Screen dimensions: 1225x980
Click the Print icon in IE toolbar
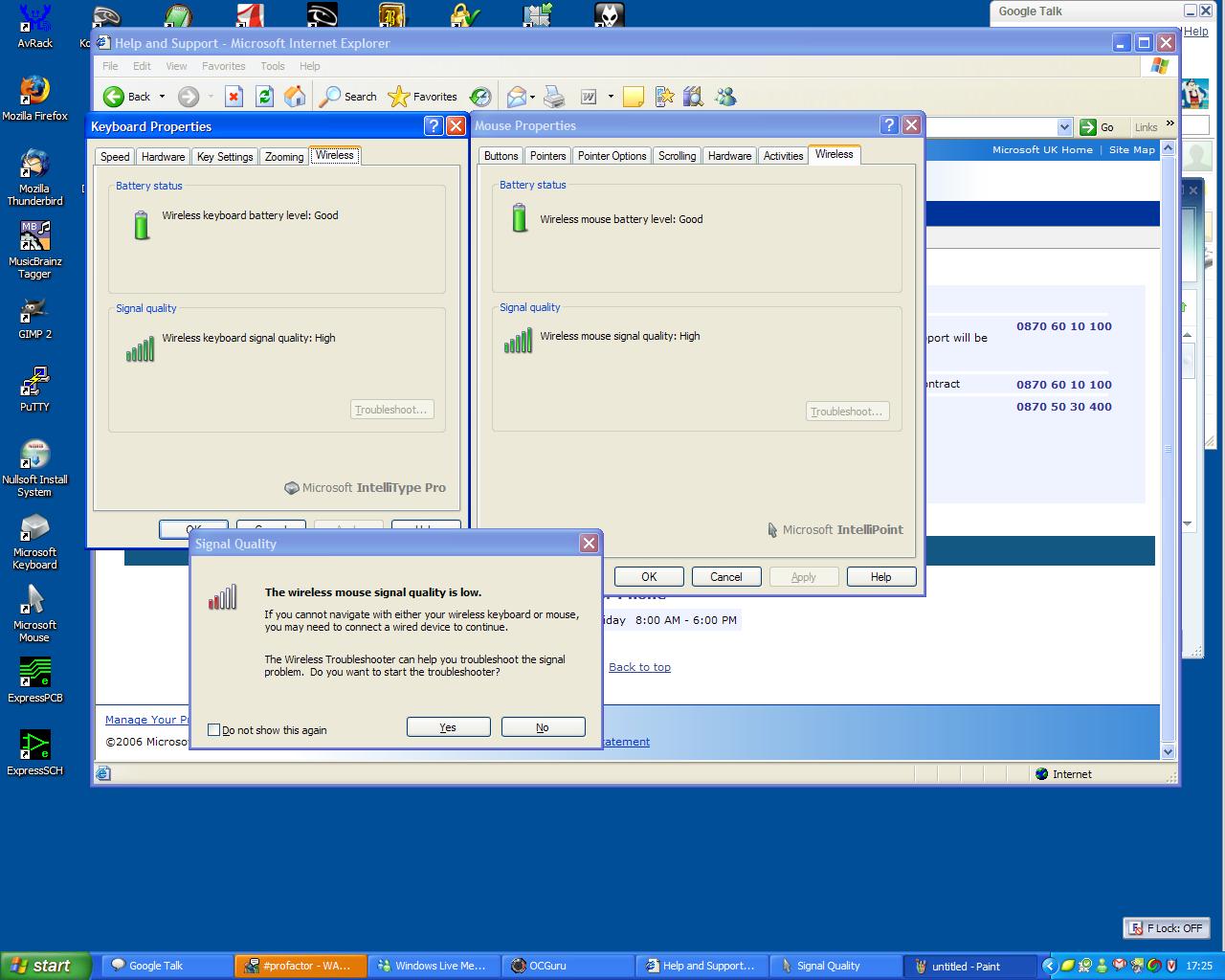(554, 97)
